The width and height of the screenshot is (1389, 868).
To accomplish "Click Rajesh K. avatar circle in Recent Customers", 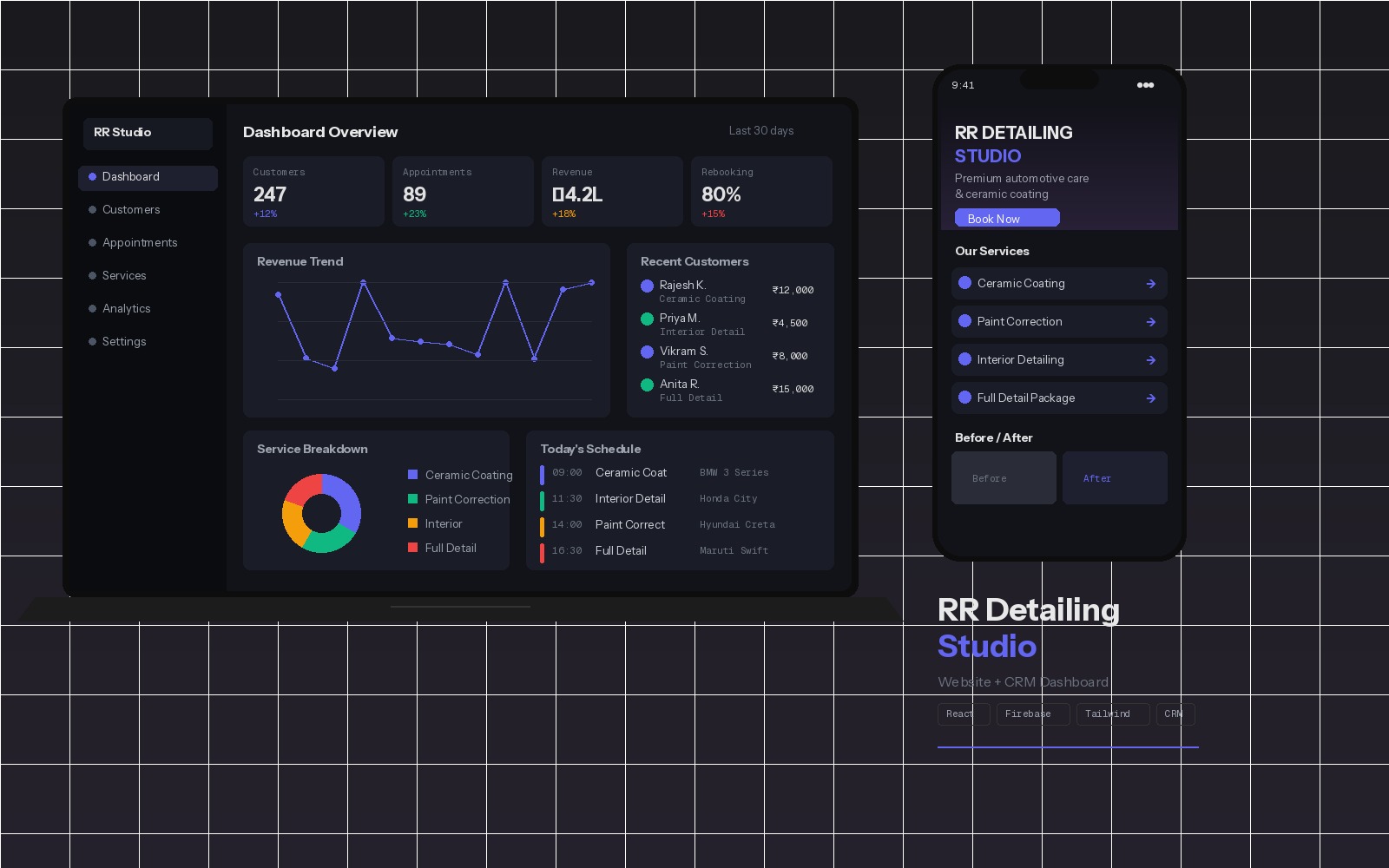I will [647, 286].
